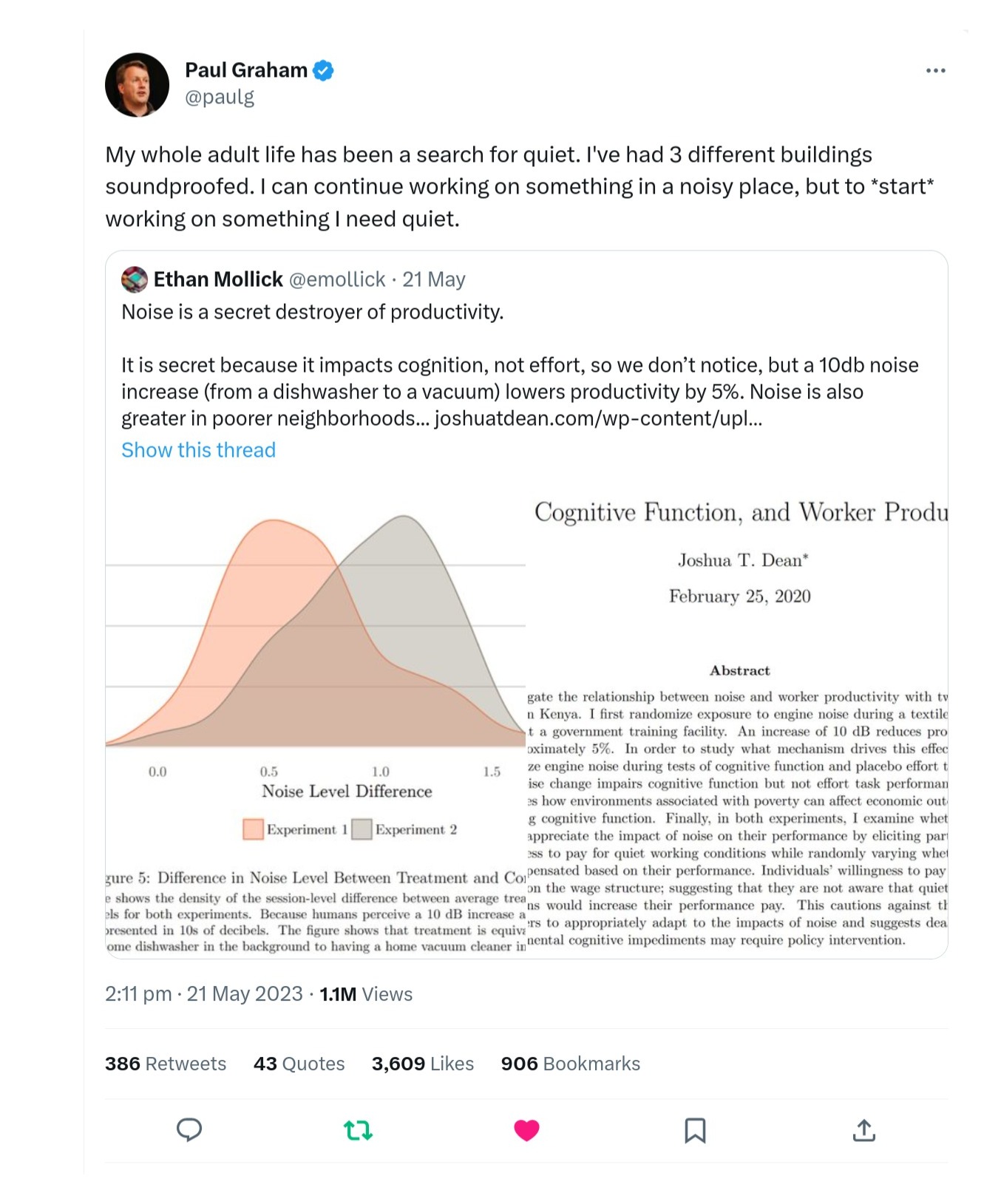Open the three-dot more options menu
The height and width of the screenshot is (1204, 998).
[x=935, y=71]
